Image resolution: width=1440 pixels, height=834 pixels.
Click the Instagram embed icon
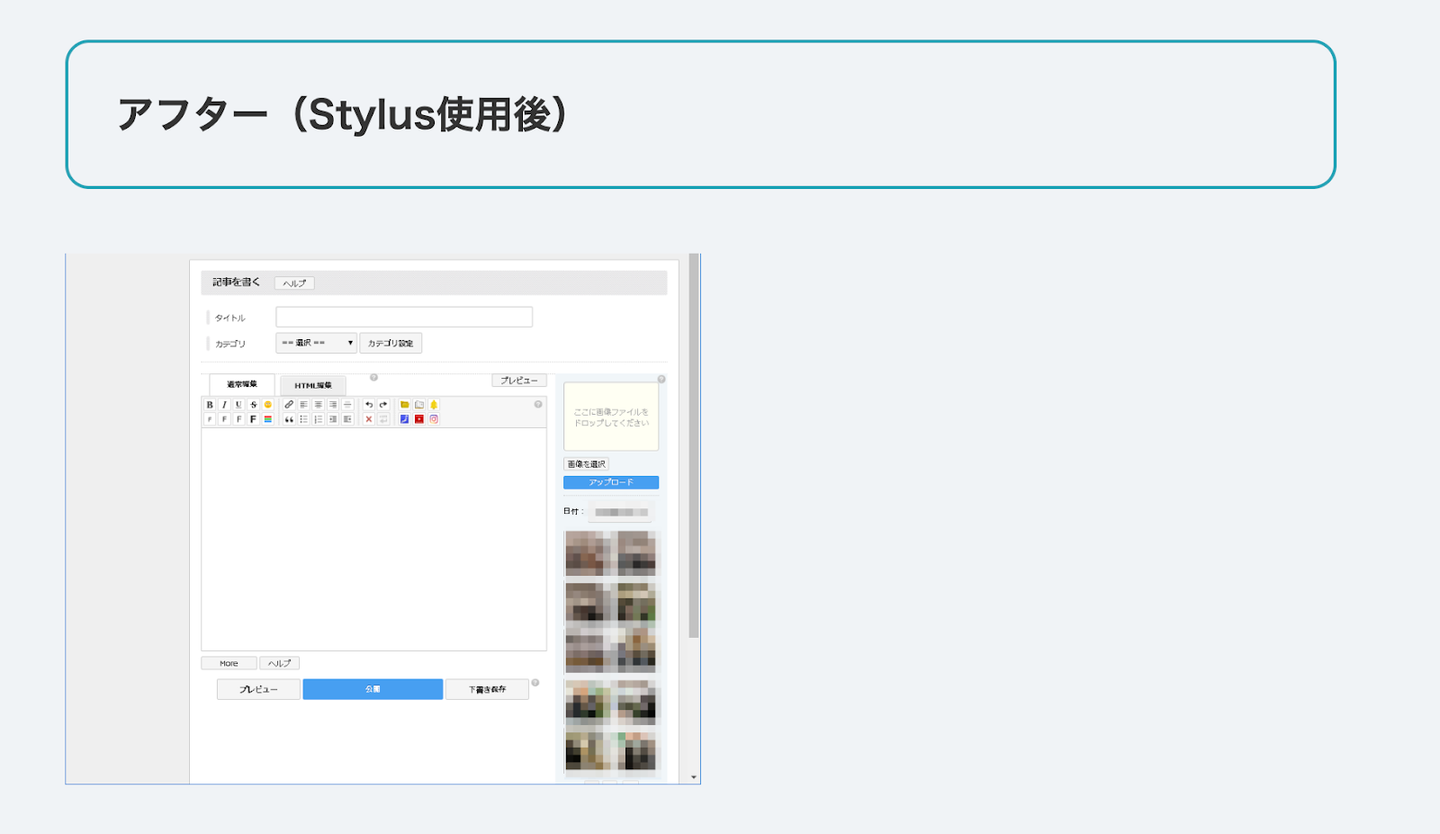pyautogui.click(x=434, y=419)
